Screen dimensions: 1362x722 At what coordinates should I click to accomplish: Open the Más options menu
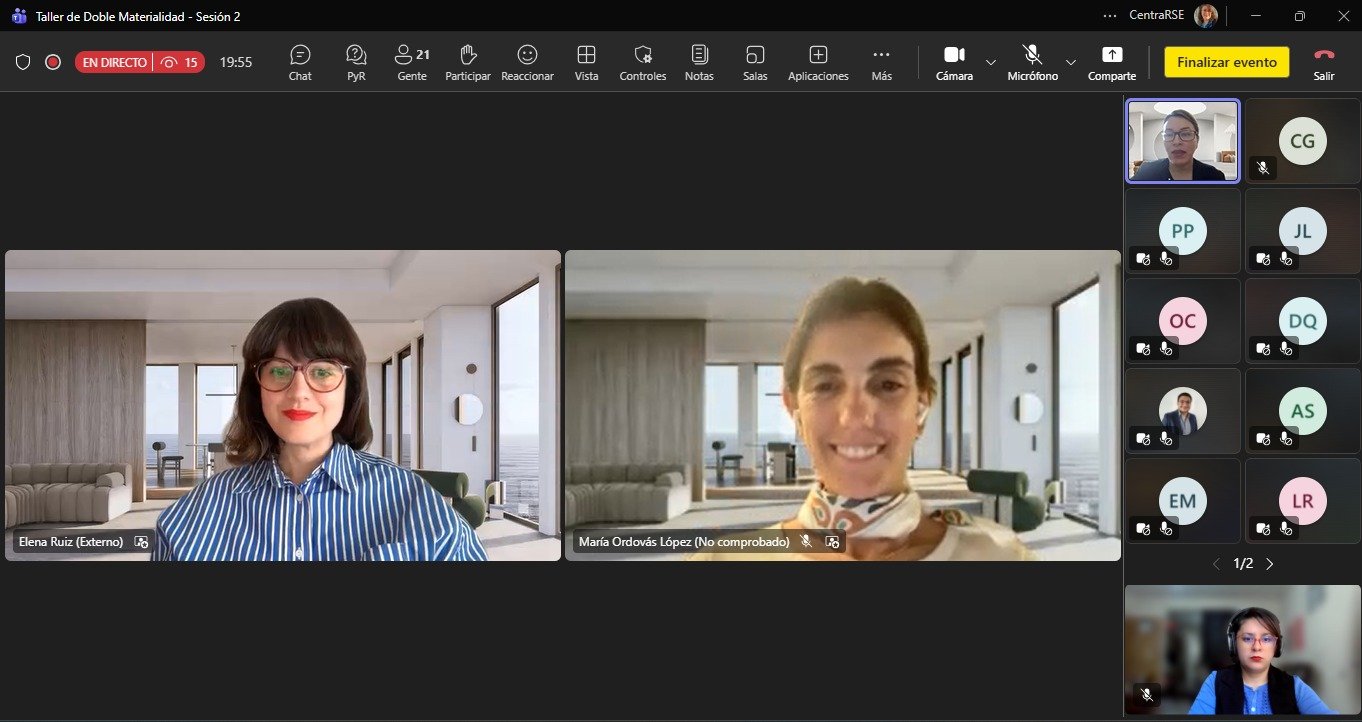[881, 62]
